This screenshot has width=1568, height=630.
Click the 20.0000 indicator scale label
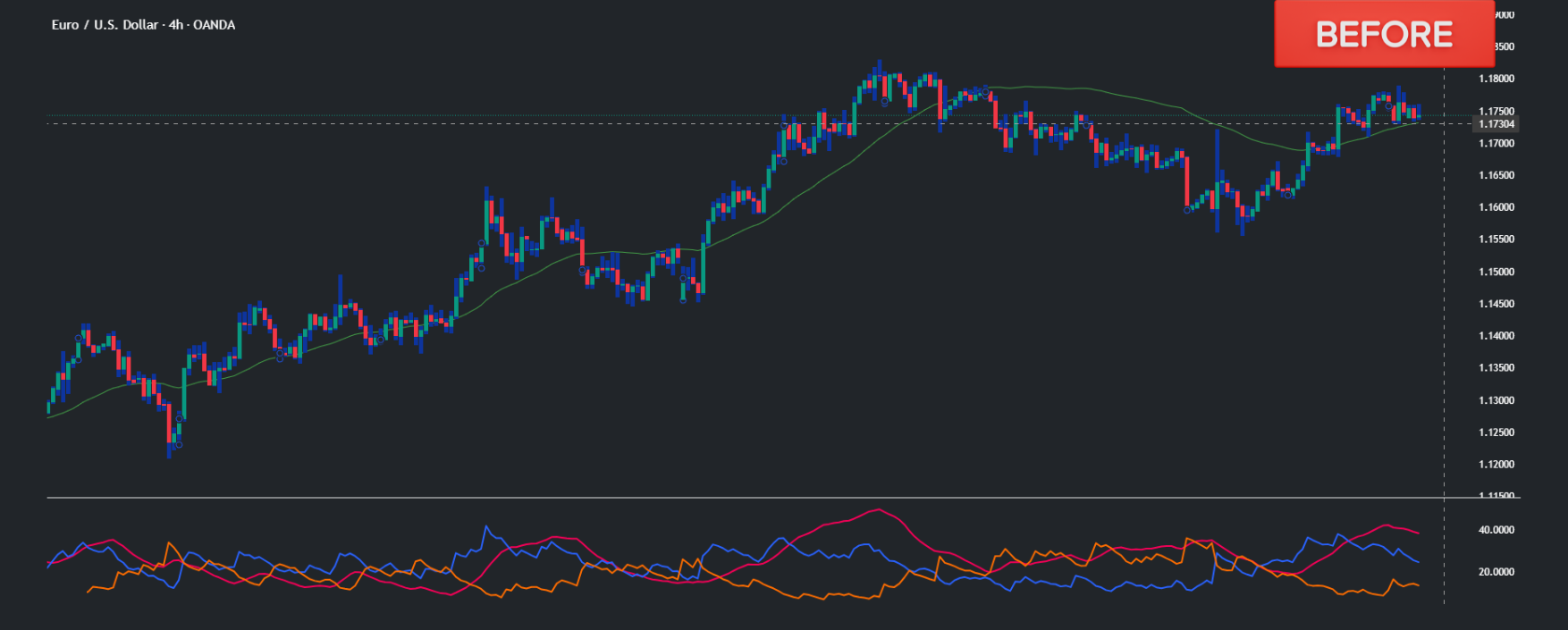point(1496,572)
